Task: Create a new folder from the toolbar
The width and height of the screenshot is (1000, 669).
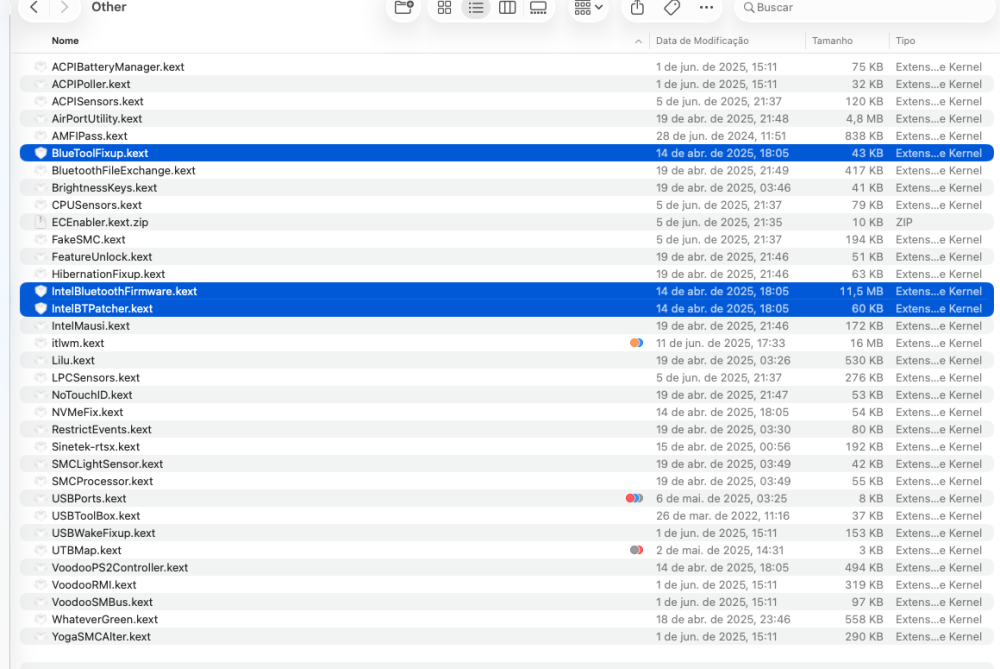Action: 404,8
